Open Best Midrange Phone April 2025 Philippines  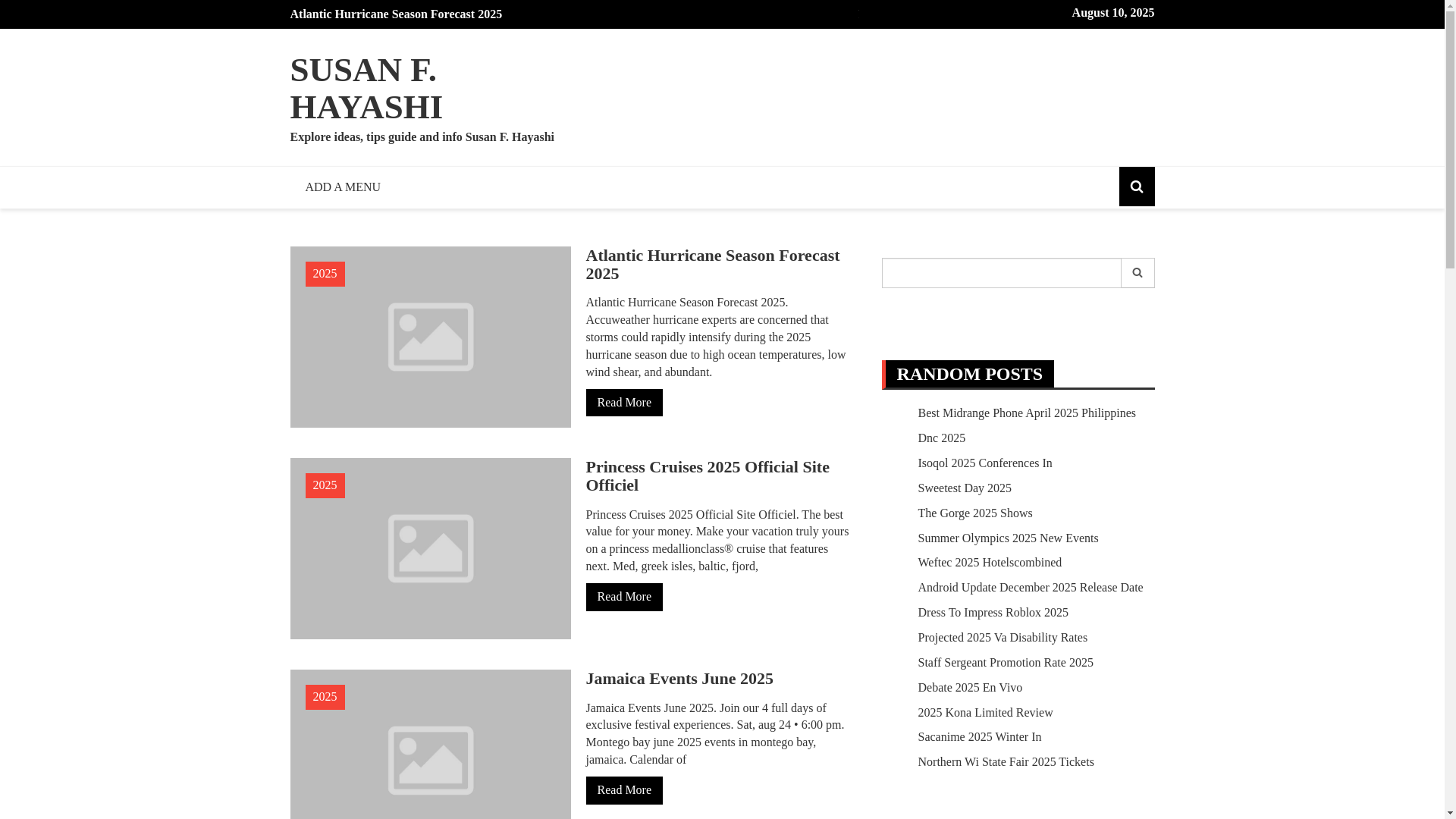click(x=1026, y=413)
